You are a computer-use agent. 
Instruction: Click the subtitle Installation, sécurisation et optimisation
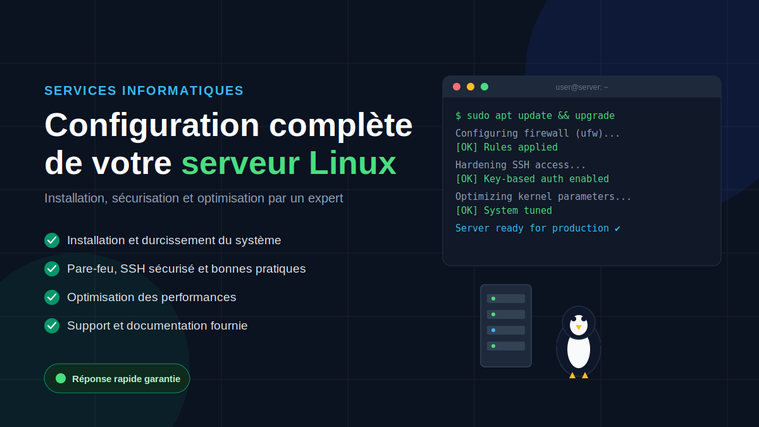194,198
